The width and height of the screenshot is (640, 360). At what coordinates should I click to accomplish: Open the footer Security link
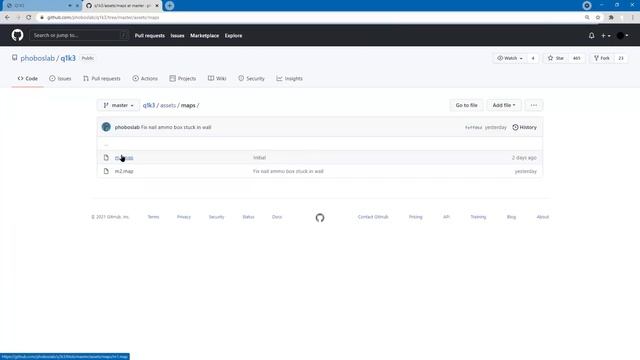point(216,217)
